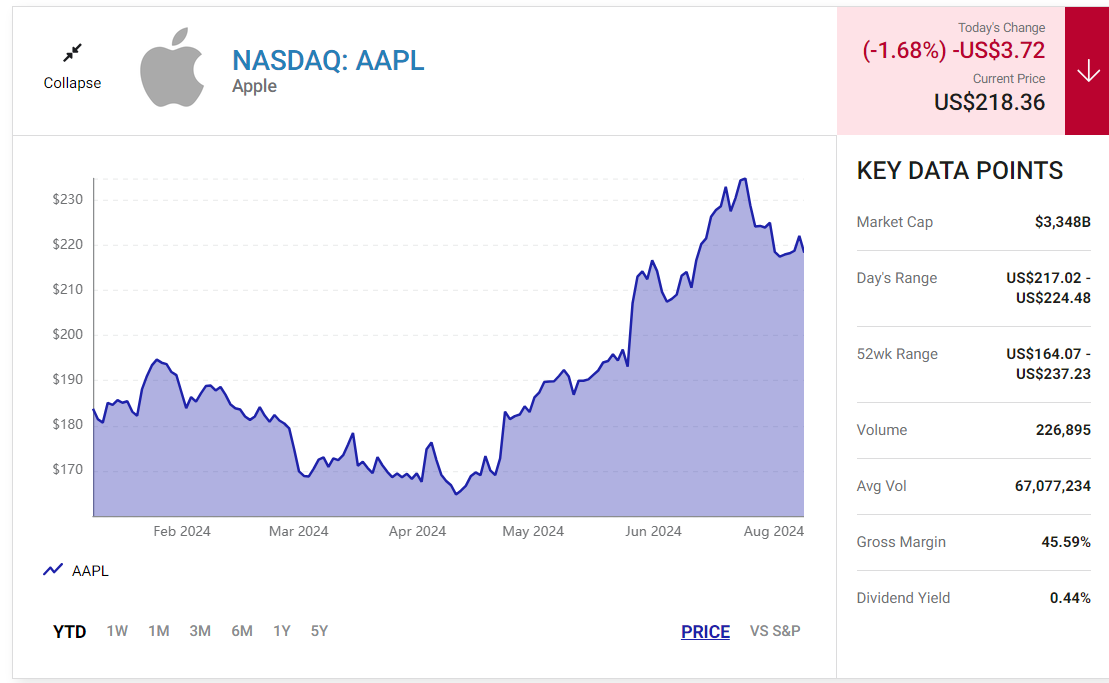Compare with VS S&P view
This screenshot has height=683, width=1109.
pyautogui.click(x=775, y=631)
